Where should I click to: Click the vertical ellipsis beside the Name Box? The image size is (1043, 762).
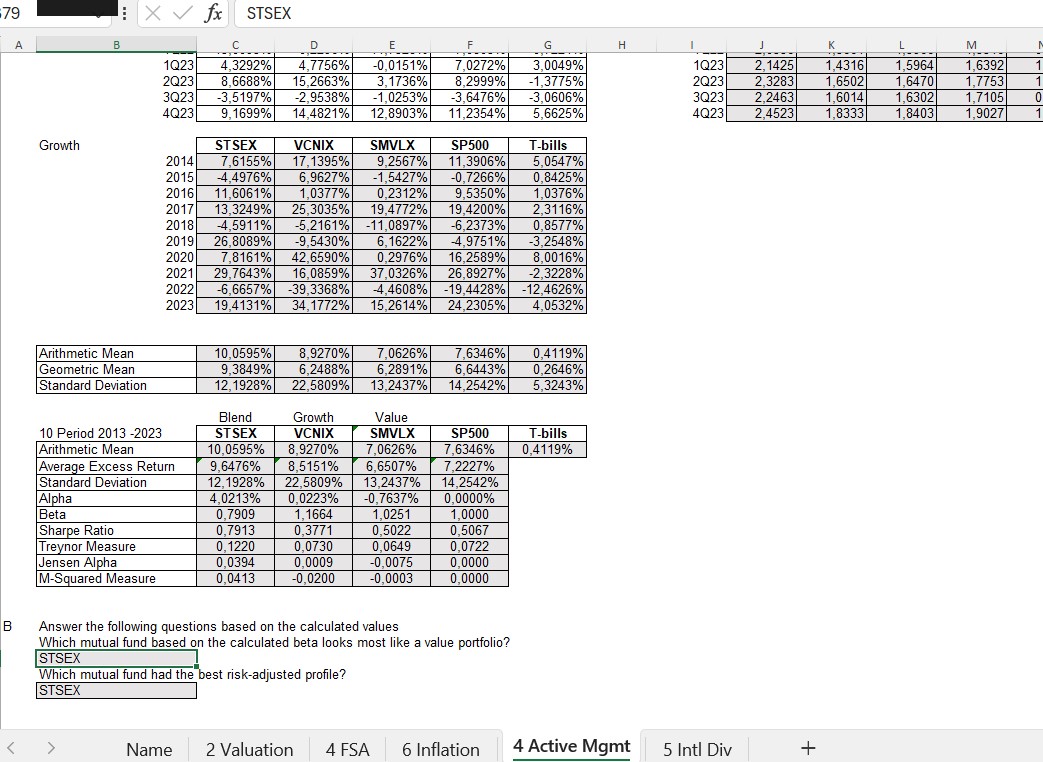click(123, 11)
